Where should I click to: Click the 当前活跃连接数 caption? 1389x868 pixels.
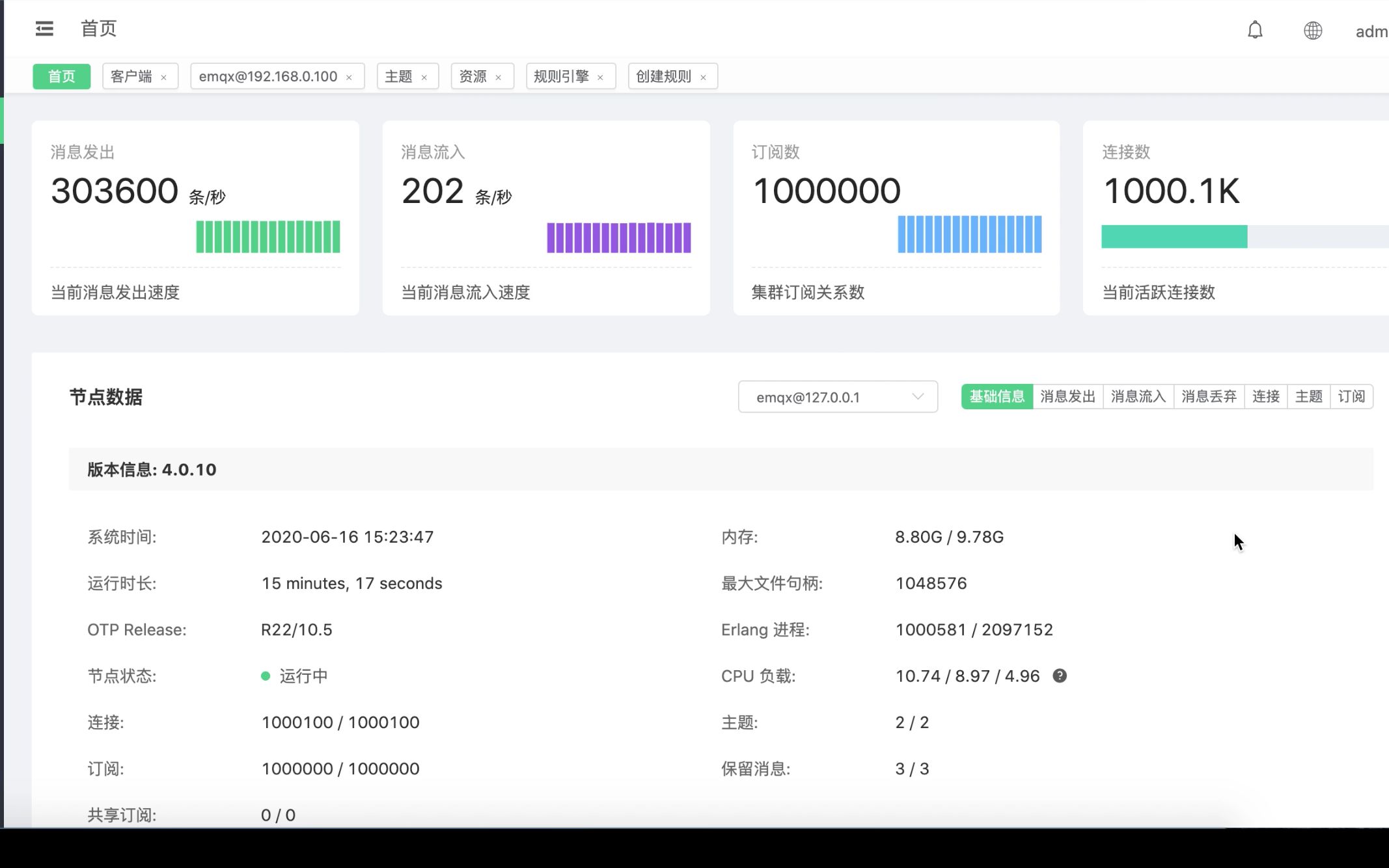point(1159,293)
